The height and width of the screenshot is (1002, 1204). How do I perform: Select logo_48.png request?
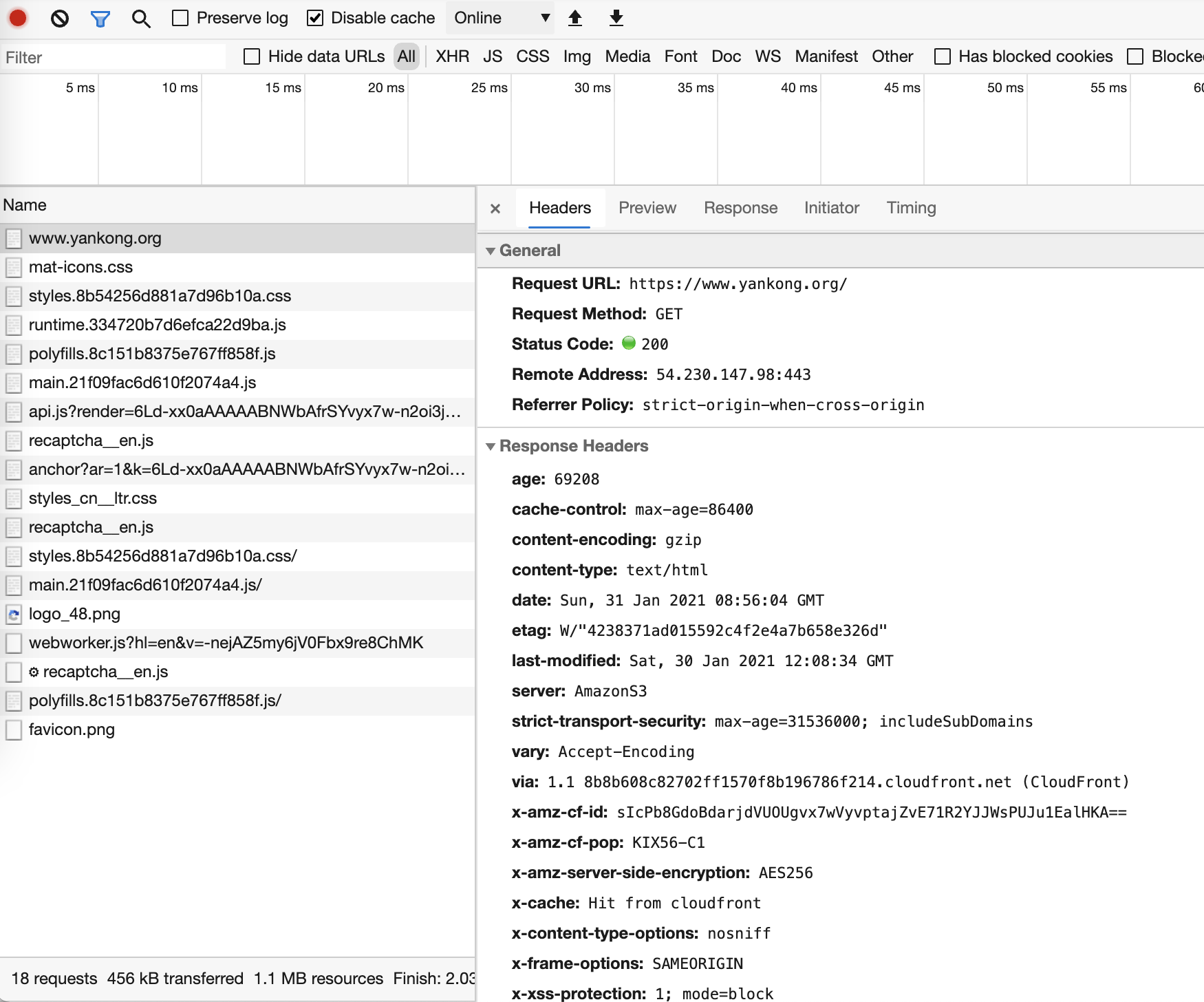tap(237, 615)
